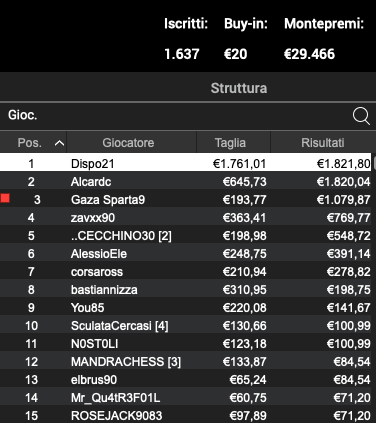
Task: Select the Alcardc player row
Action: click(x=185, y=182)
